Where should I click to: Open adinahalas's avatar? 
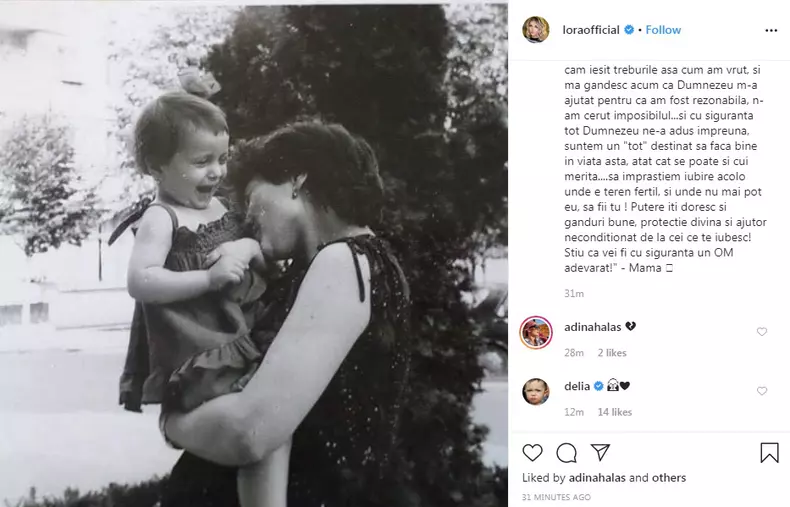coord(536,332)
